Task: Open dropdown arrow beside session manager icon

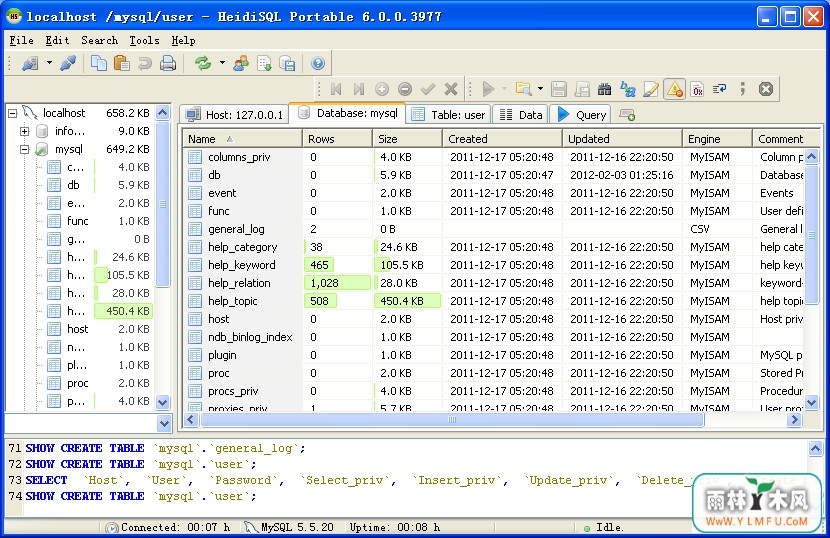Action: pyautogui.click(x=49, y=62)
